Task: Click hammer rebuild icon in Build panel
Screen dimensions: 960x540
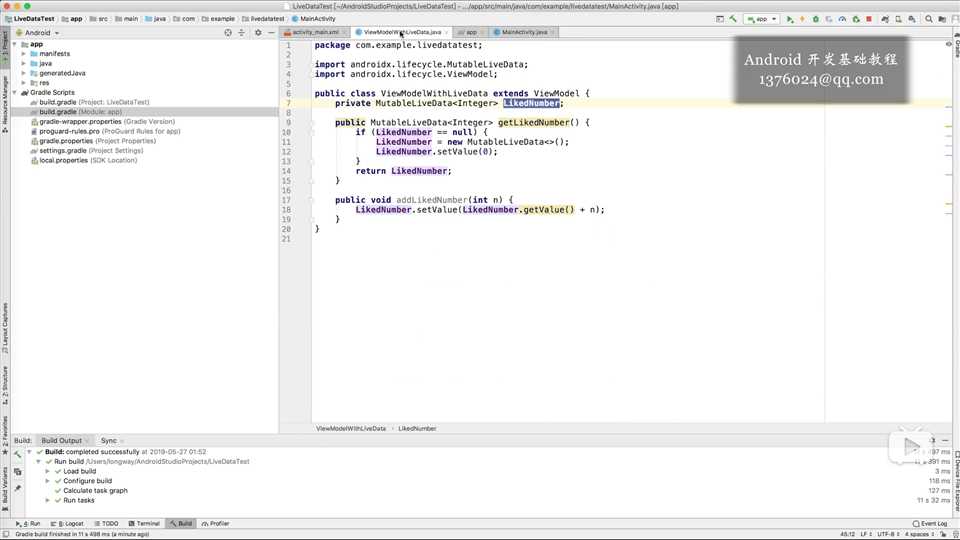Action: [17, 455]
